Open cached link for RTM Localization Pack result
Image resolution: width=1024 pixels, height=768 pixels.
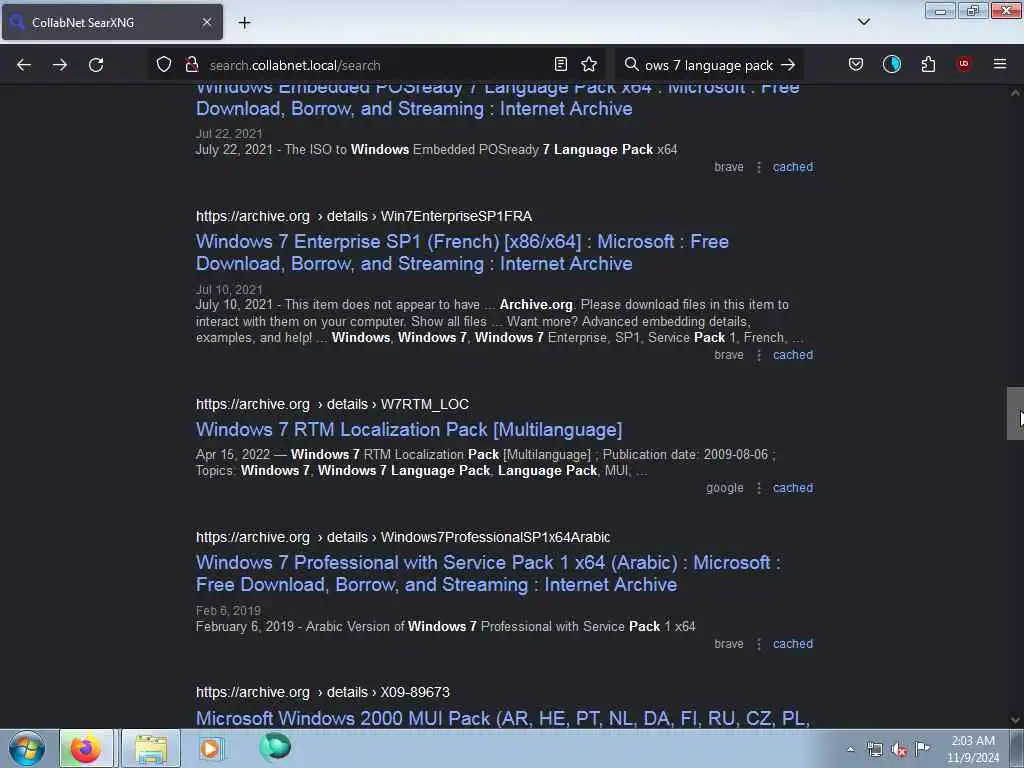point(793,488)
